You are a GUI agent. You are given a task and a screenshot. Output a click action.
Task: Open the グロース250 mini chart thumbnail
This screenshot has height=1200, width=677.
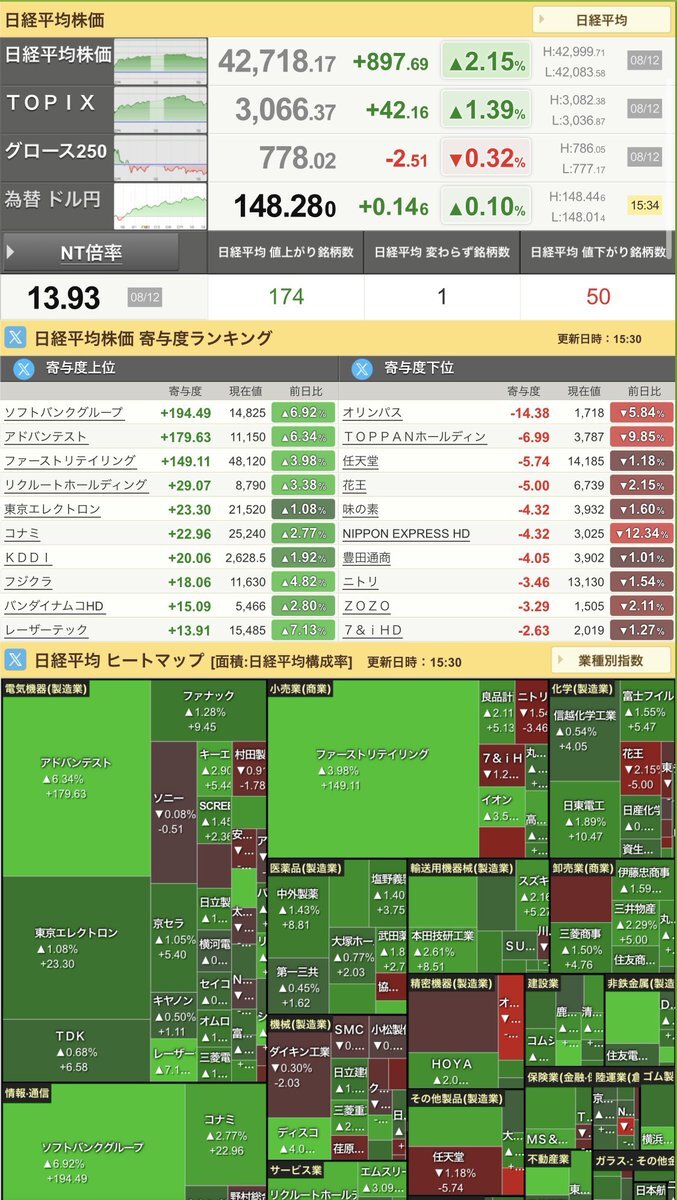(x=159, y=157)
